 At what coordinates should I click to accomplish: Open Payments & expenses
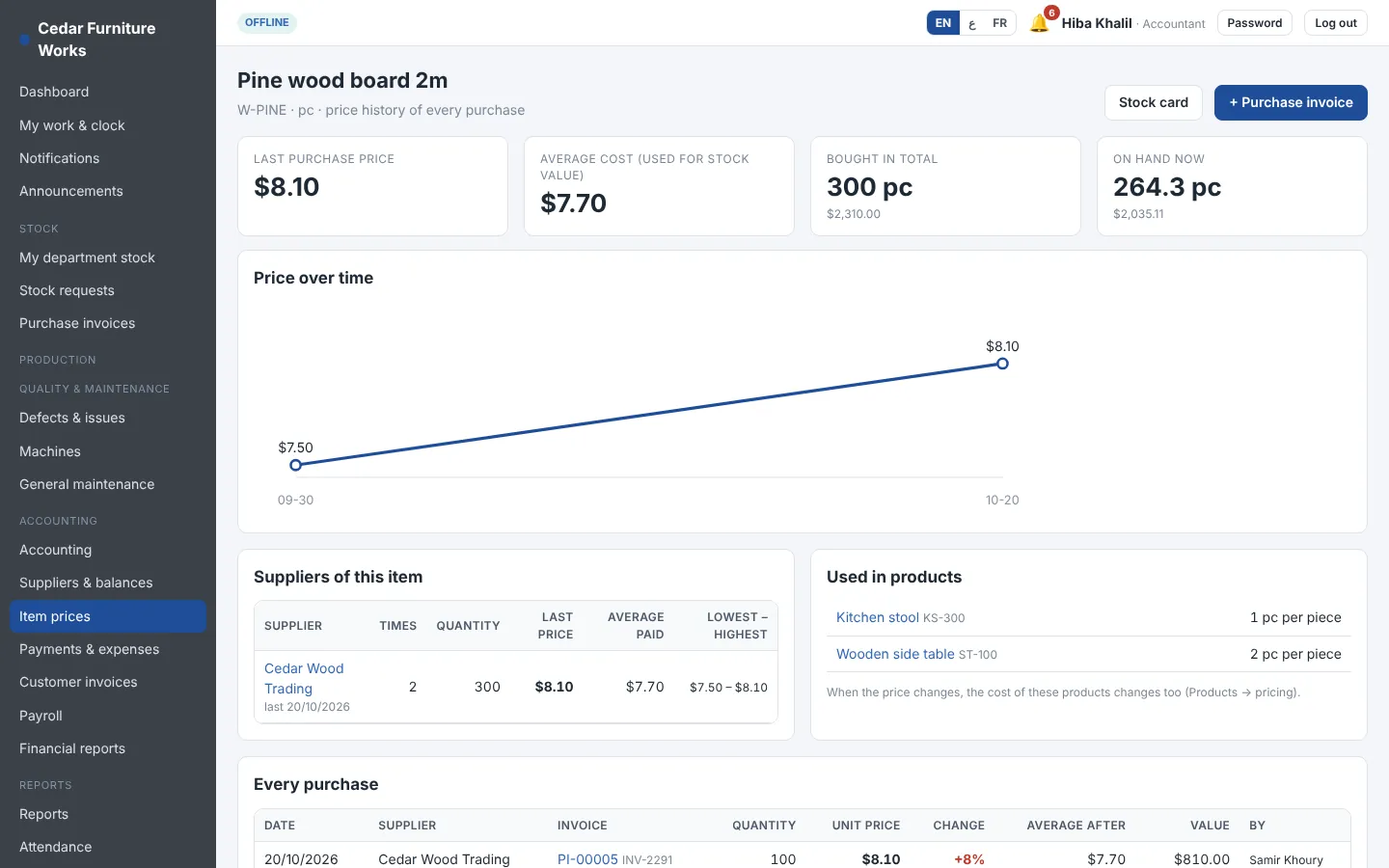coord(108,649)
